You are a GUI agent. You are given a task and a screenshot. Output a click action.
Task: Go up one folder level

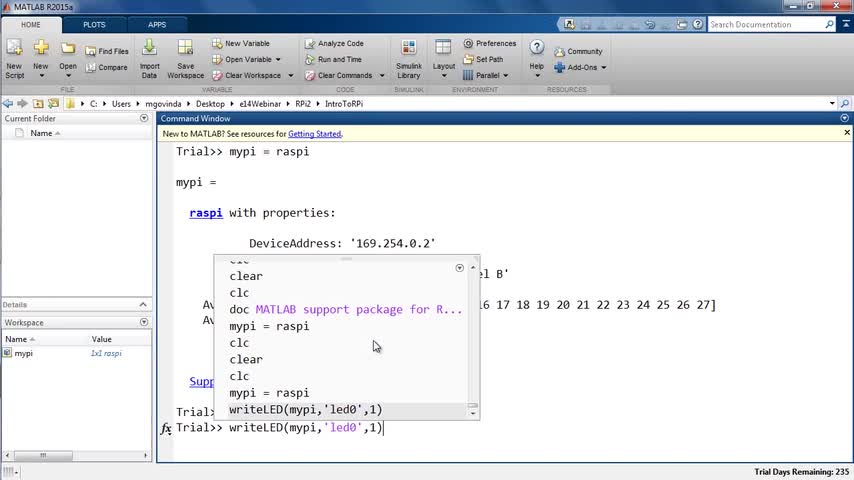point(38,104)
